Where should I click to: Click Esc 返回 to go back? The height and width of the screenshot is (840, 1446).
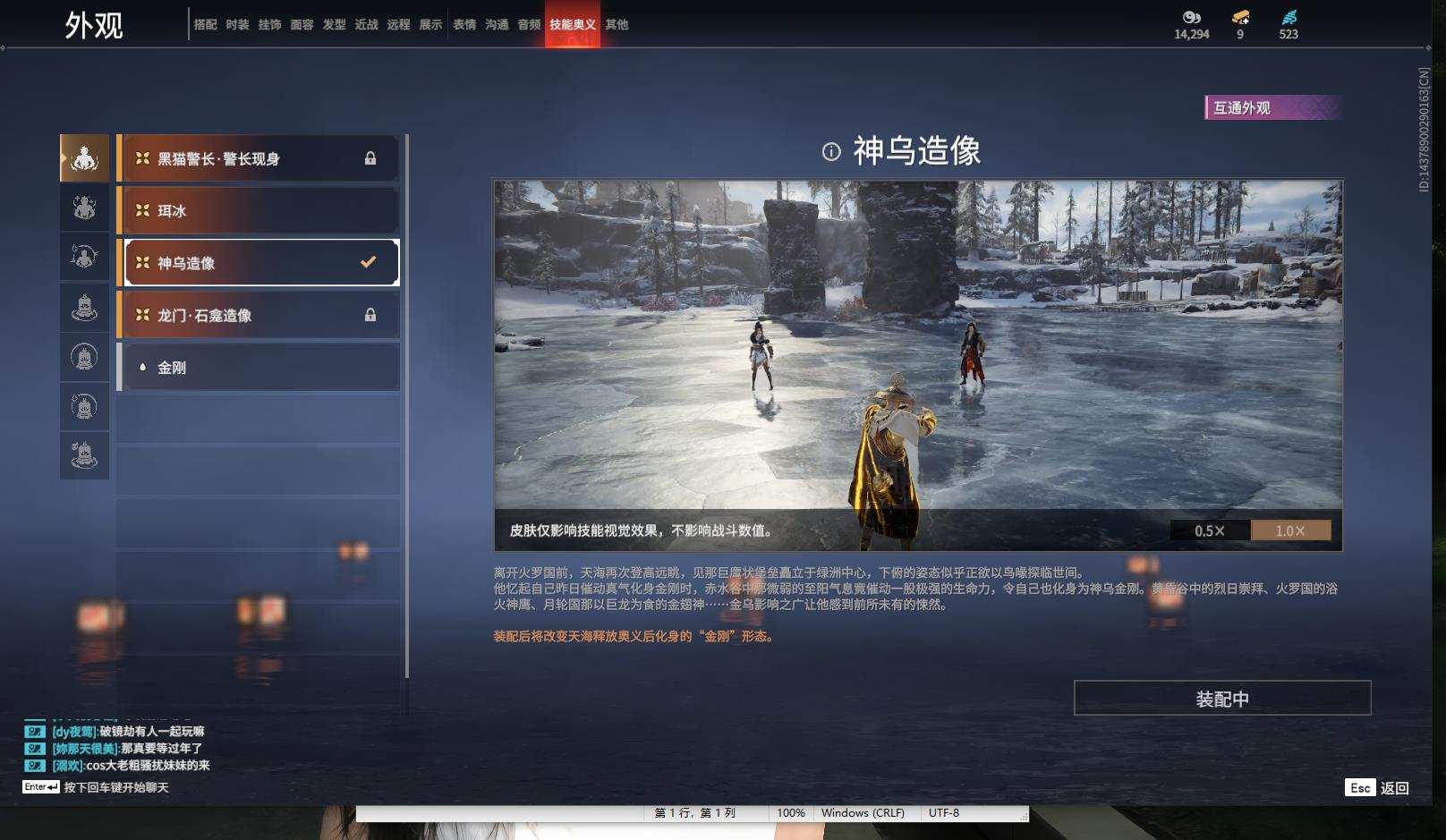point(1377,787)
